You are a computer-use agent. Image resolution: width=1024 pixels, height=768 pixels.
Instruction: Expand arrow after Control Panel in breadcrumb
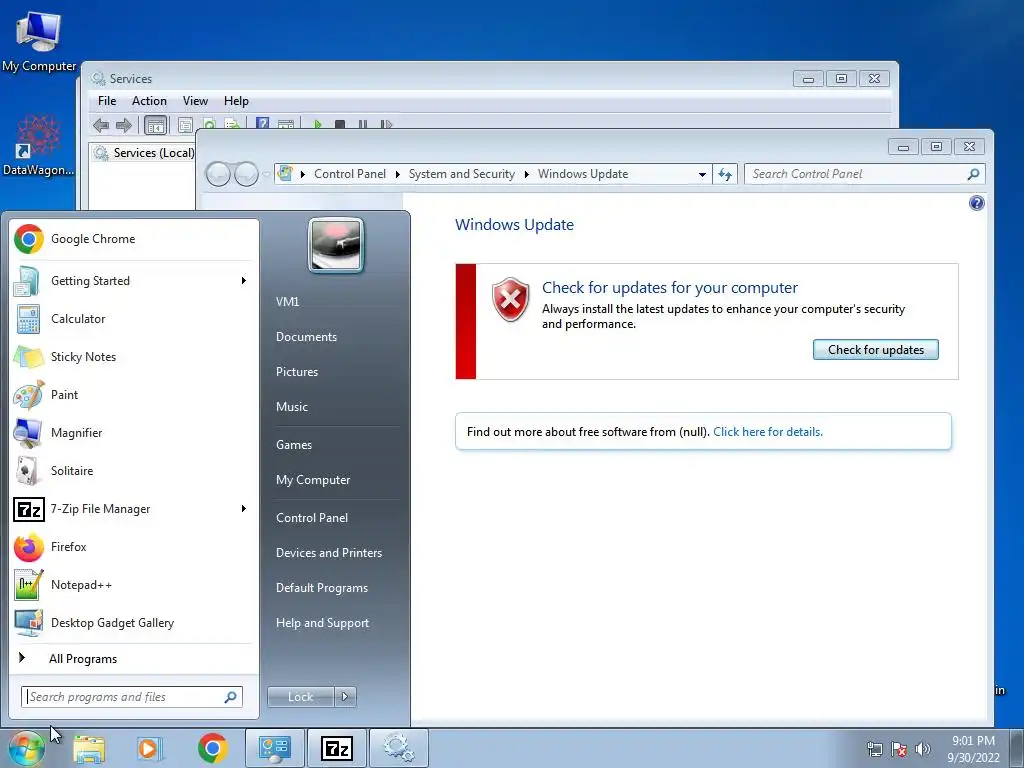(x=398, y=174)
